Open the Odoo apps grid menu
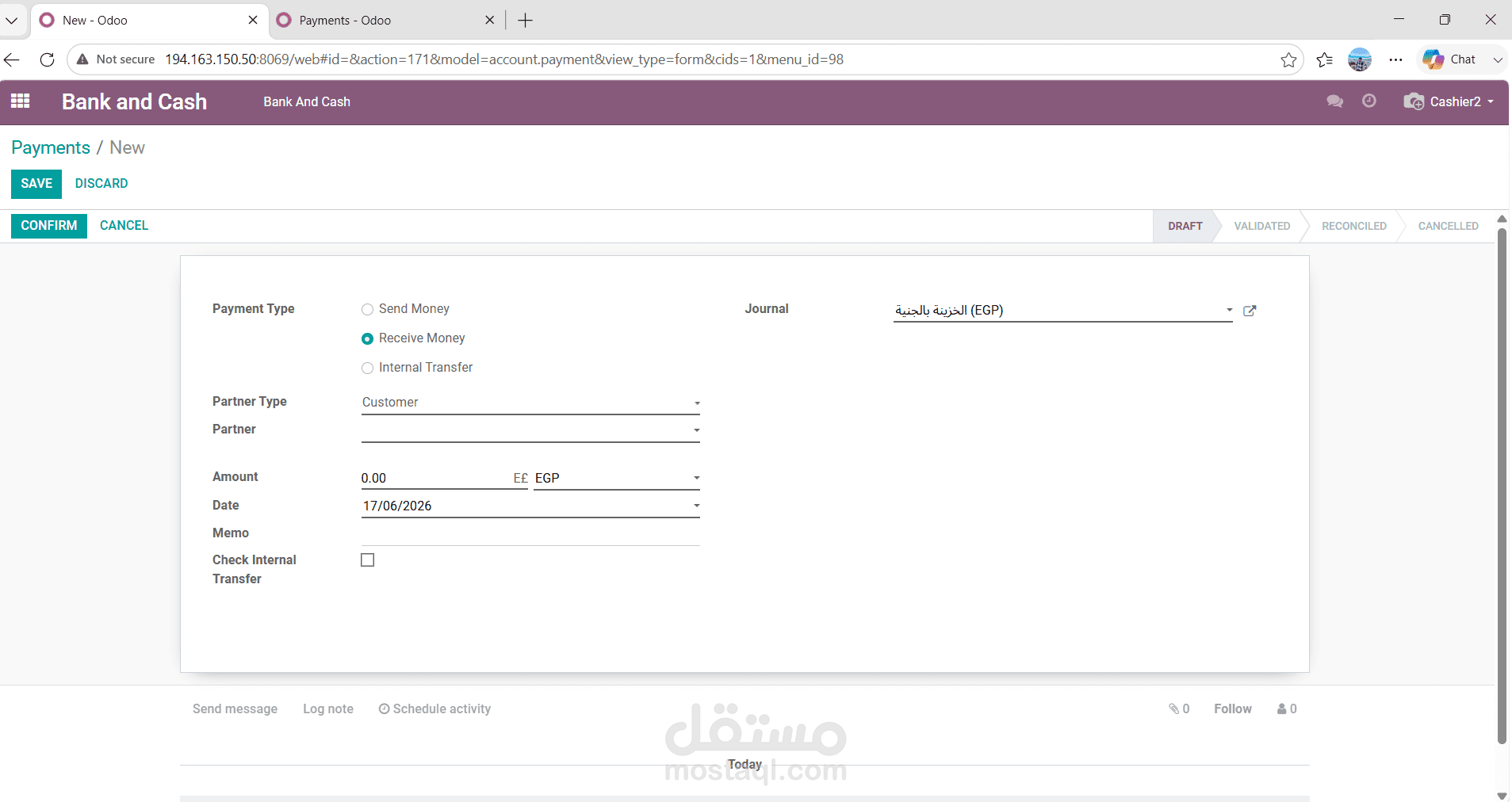 click(21, 101)
